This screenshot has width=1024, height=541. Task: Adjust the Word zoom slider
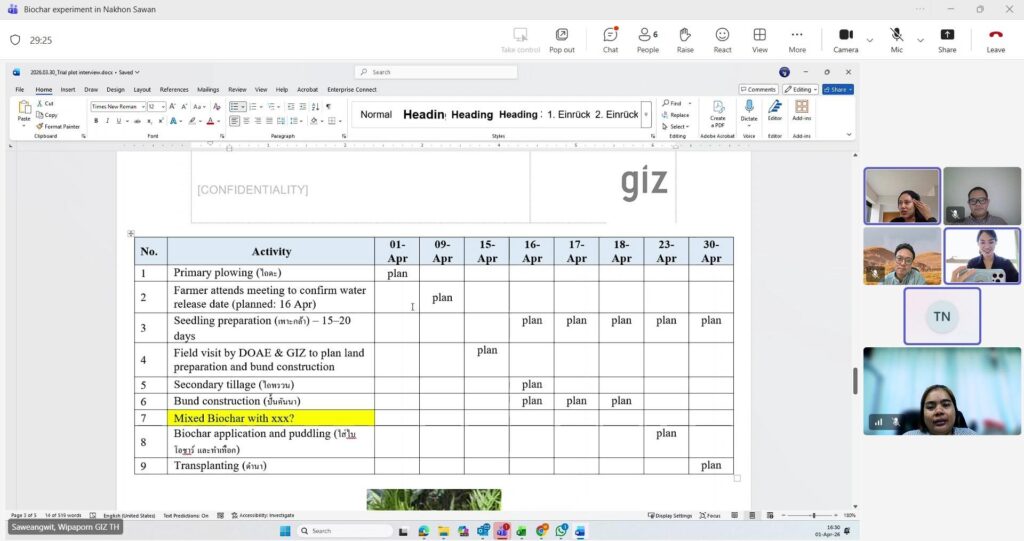pyautogui.click(x=814, y=515)
